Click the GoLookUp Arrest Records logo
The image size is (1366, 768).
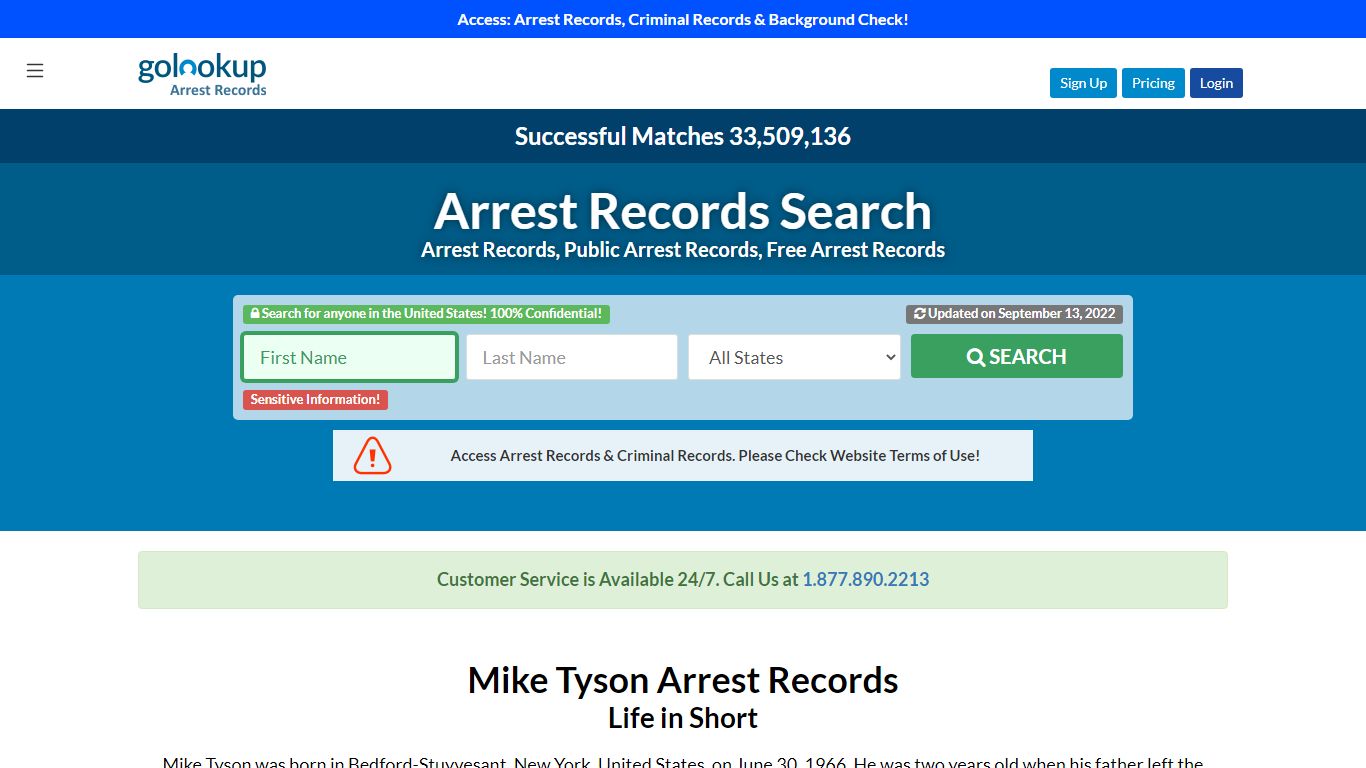[x=202, y=75]
